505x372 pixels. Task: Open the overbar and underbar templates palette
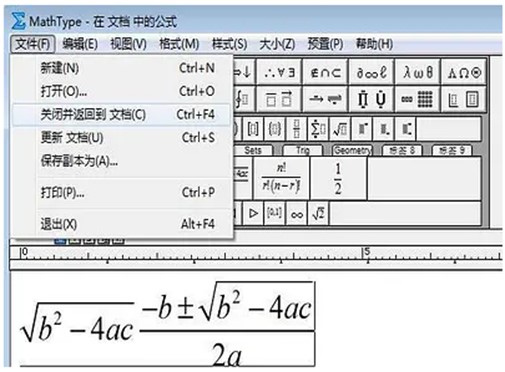[x=279, y=99]
